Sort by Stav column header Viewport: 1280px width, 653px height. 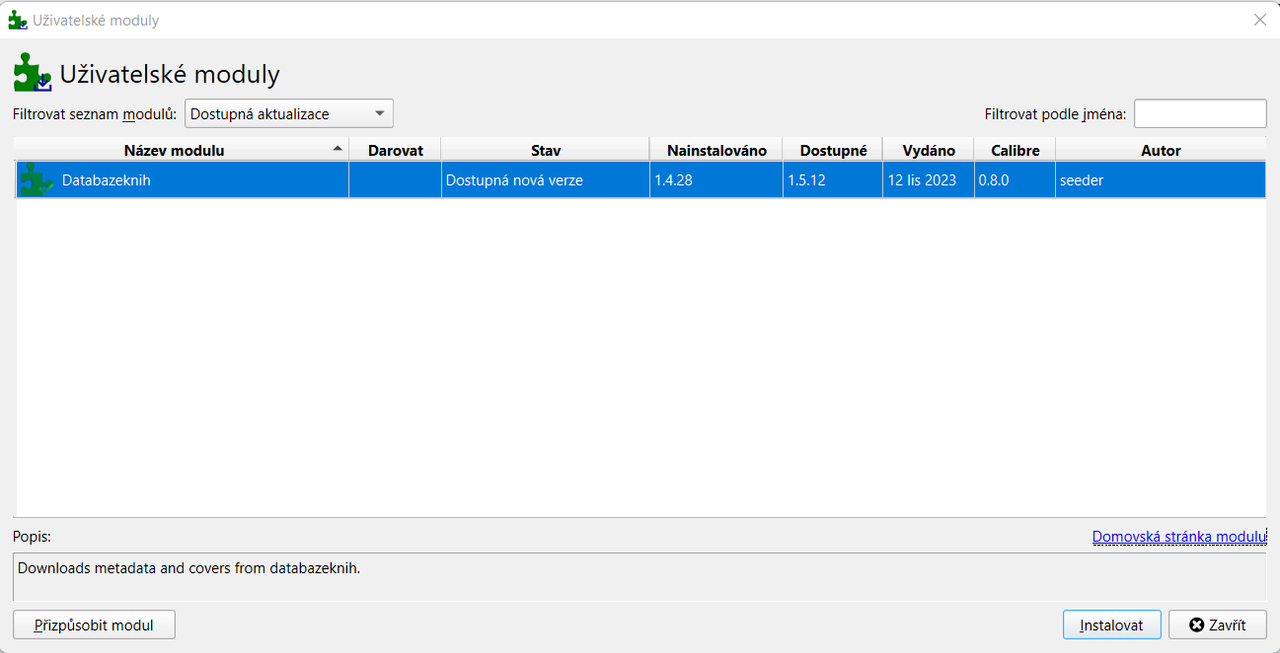coord(545,150)
